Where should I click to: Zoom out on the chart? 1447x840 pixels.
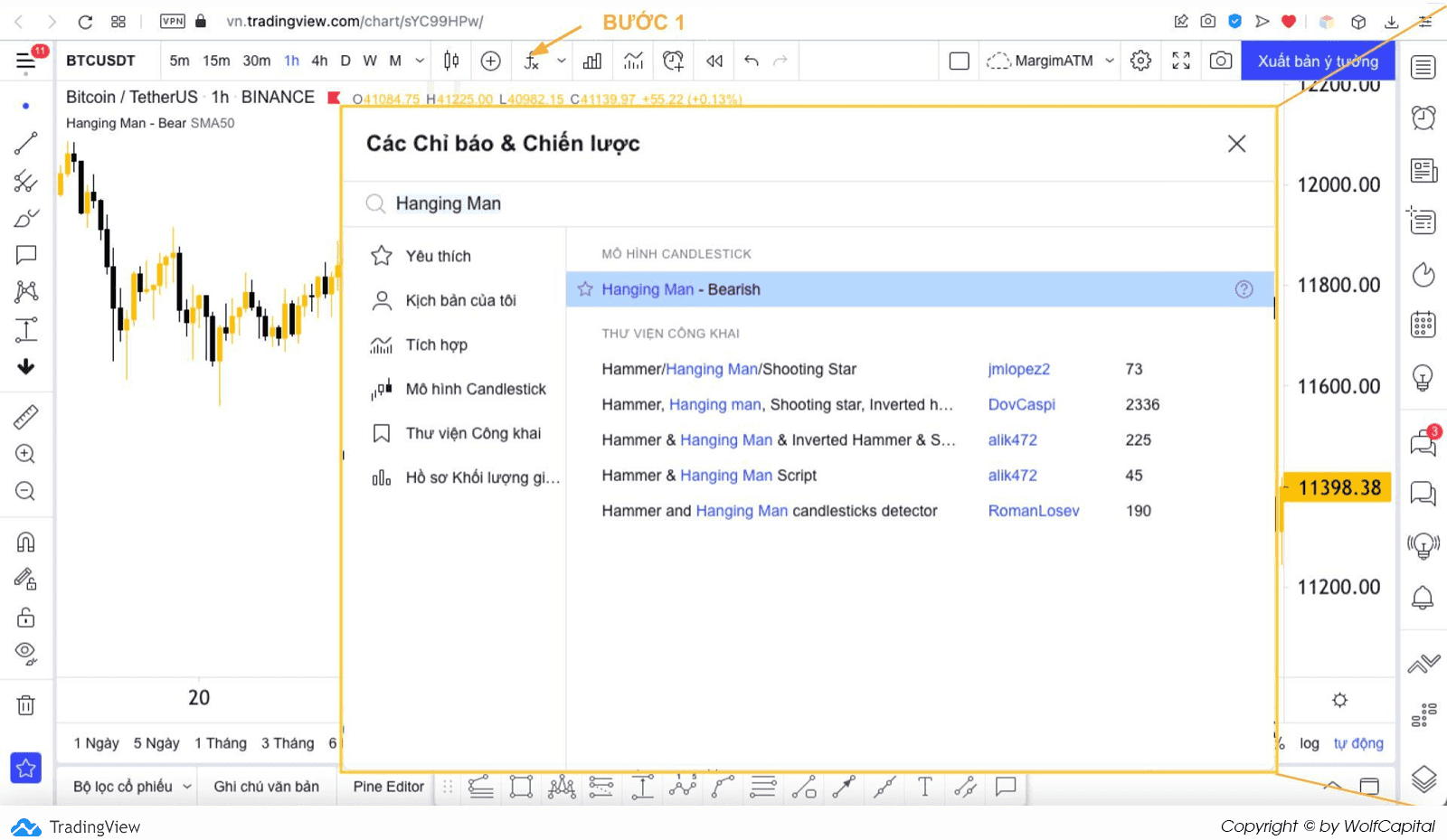tap(25, 491)
